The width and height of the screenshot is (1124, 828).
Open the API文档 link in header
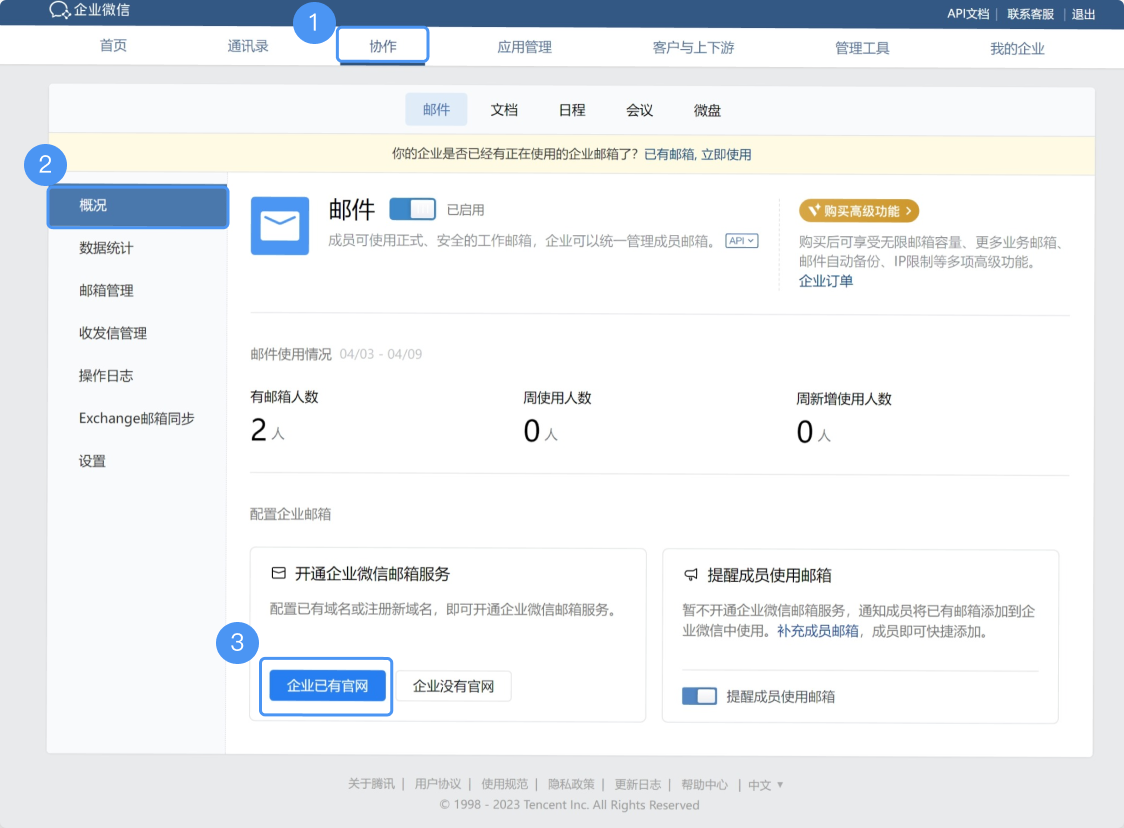pos(968,14)
